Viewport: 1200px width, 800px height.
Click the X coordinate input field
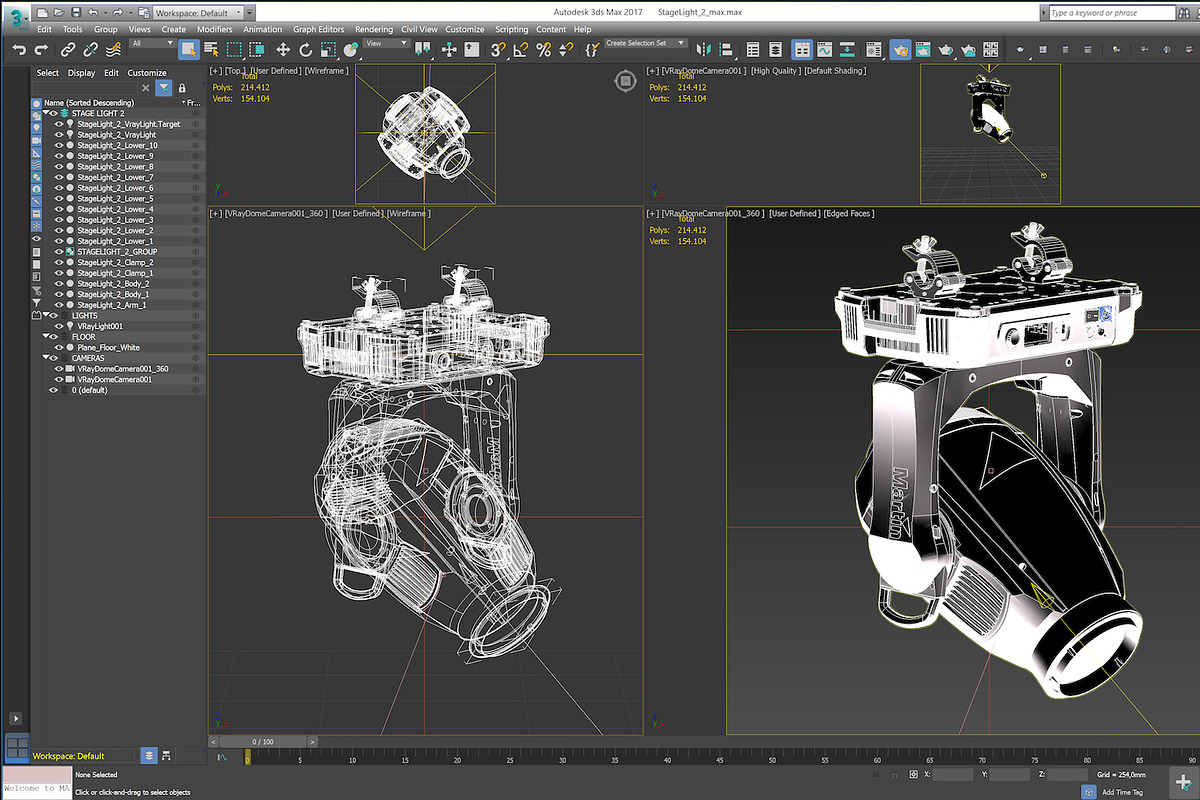coord(953,775)
